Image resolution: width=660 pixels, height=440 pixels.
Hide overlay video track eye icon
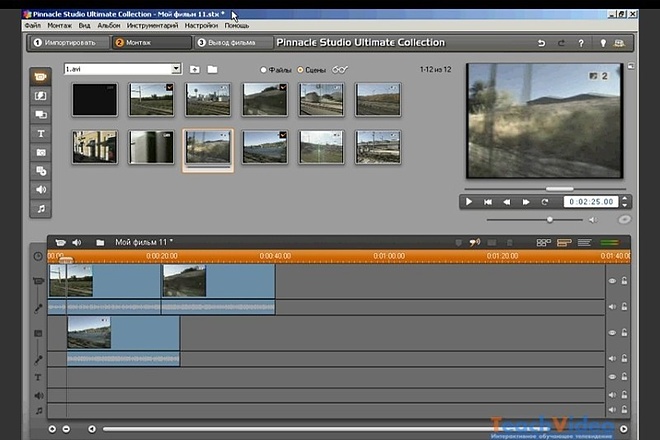pos(612,333)
